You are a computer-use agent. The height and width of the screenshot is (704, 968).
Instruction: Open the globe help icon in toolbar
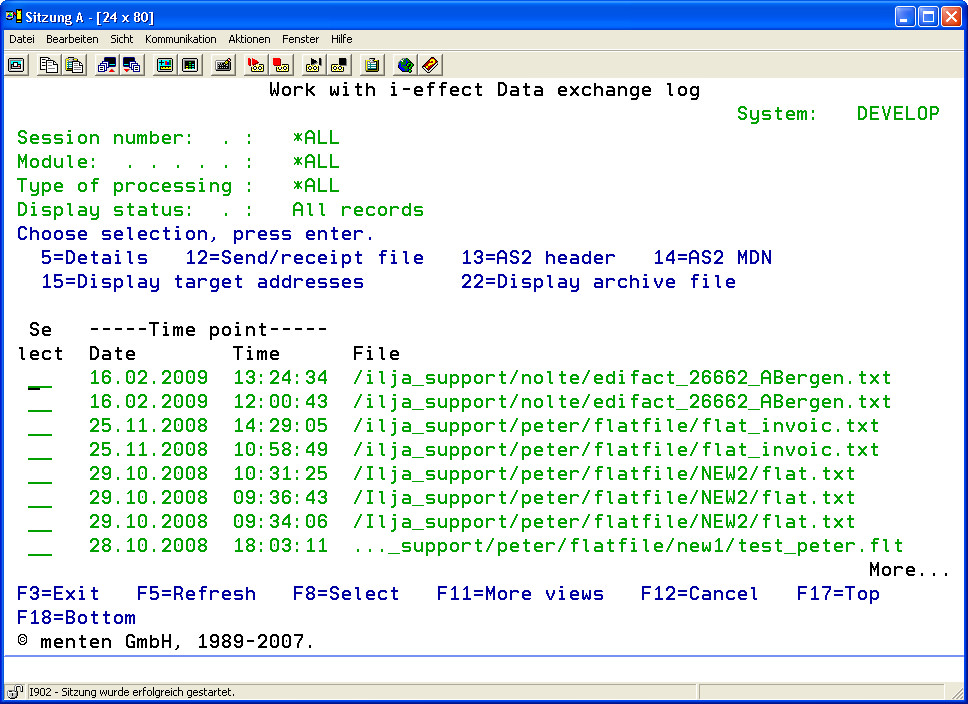point(405,65)
